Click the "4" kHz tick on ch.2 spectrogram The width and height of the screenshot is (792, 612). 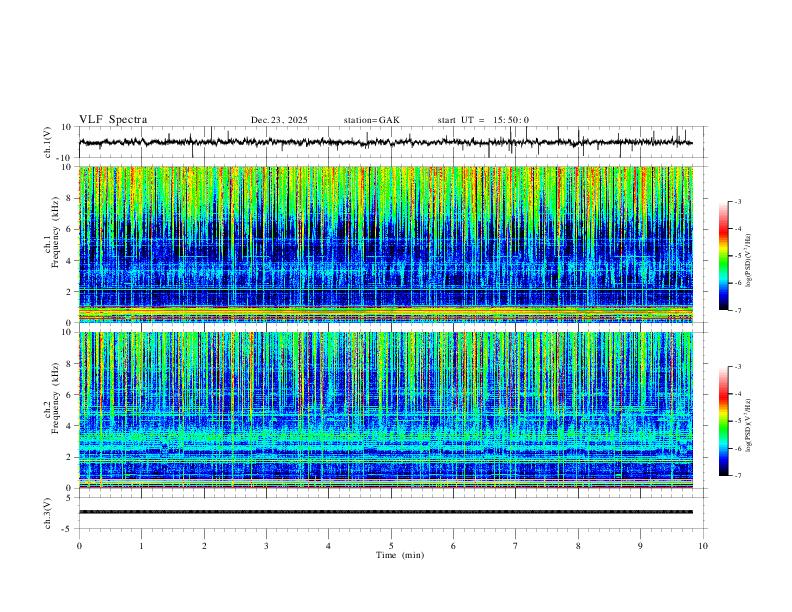point(70,426)
